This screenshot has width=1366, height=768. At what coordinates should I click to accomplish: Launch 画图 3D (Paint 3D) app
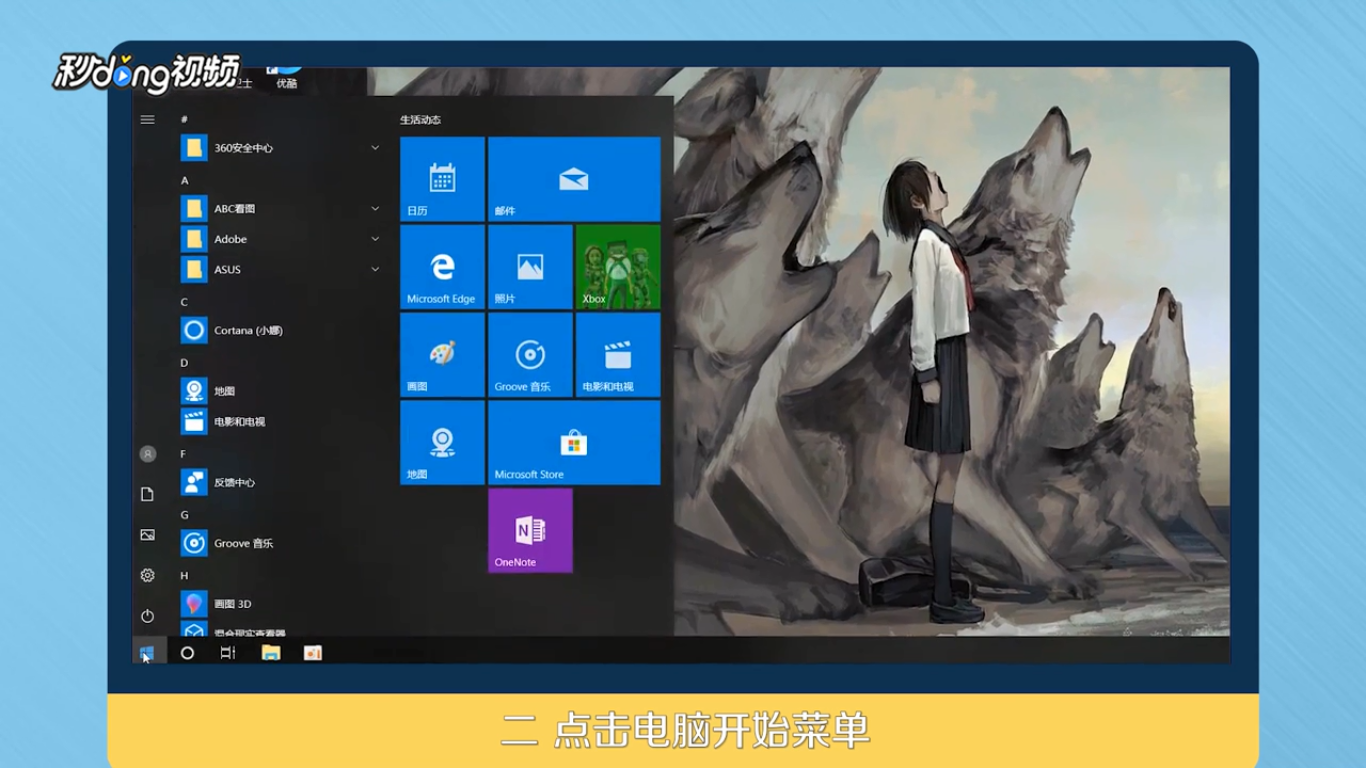point(281,604)
